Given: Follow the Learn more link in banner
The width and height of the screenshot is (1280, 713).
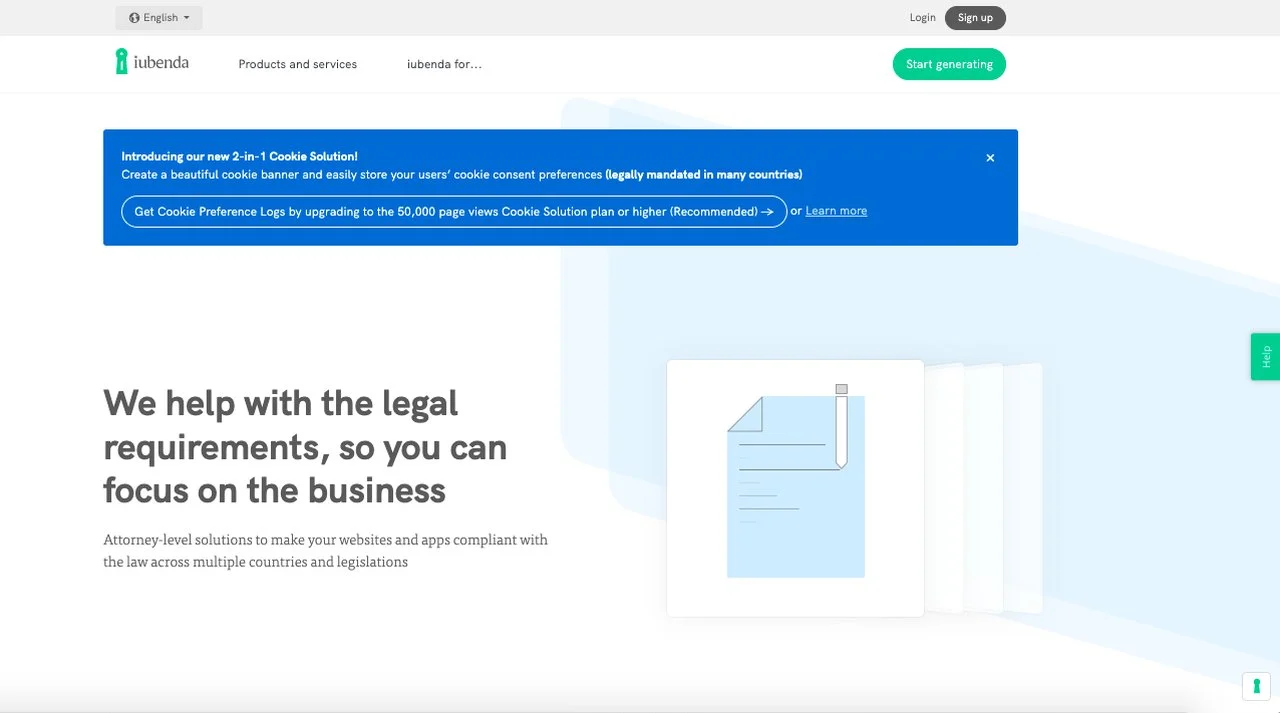Looking at the screenshot, I should 836,211.
